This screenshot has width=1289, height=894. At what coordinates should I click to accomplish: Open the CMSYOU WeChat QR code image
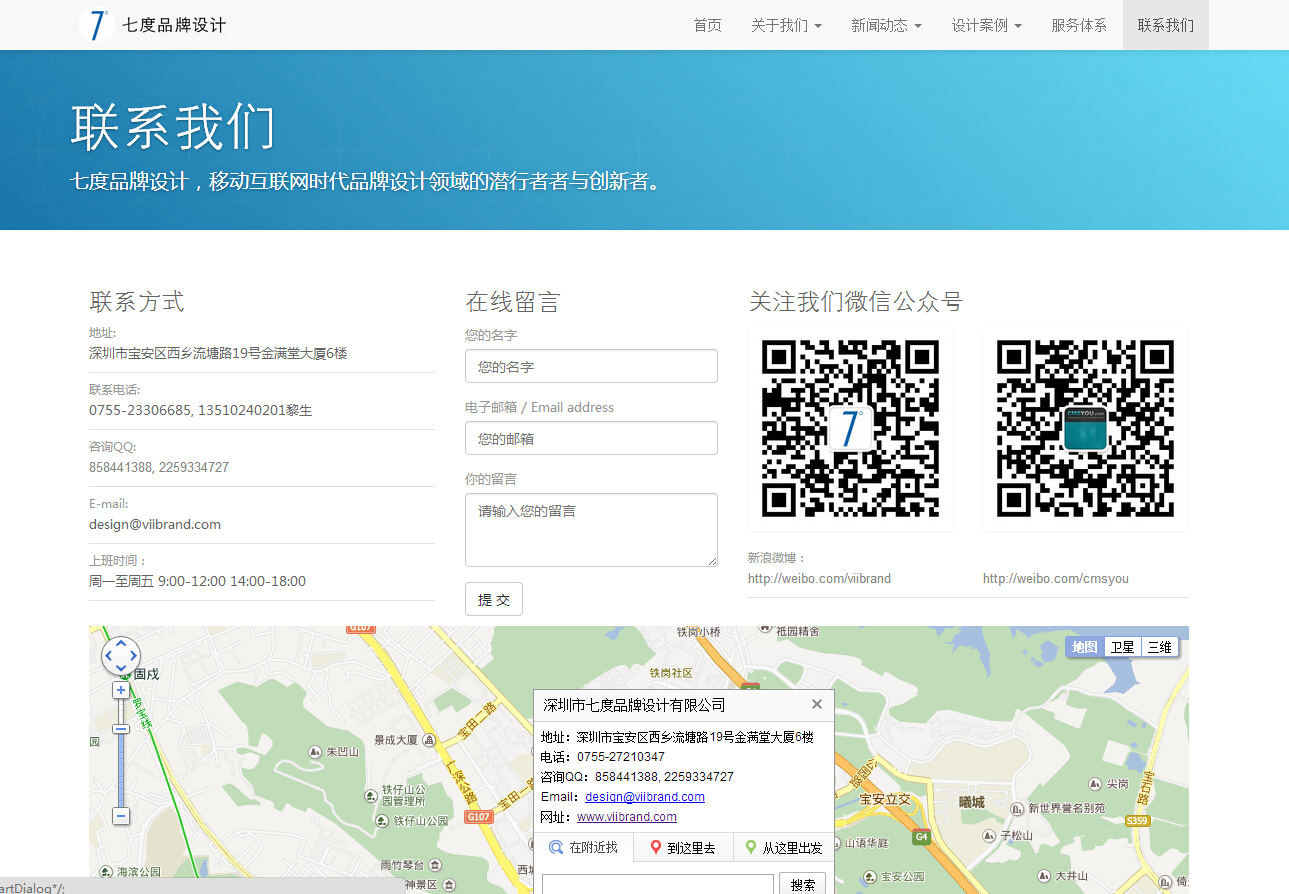click(x=1085, y=428)
